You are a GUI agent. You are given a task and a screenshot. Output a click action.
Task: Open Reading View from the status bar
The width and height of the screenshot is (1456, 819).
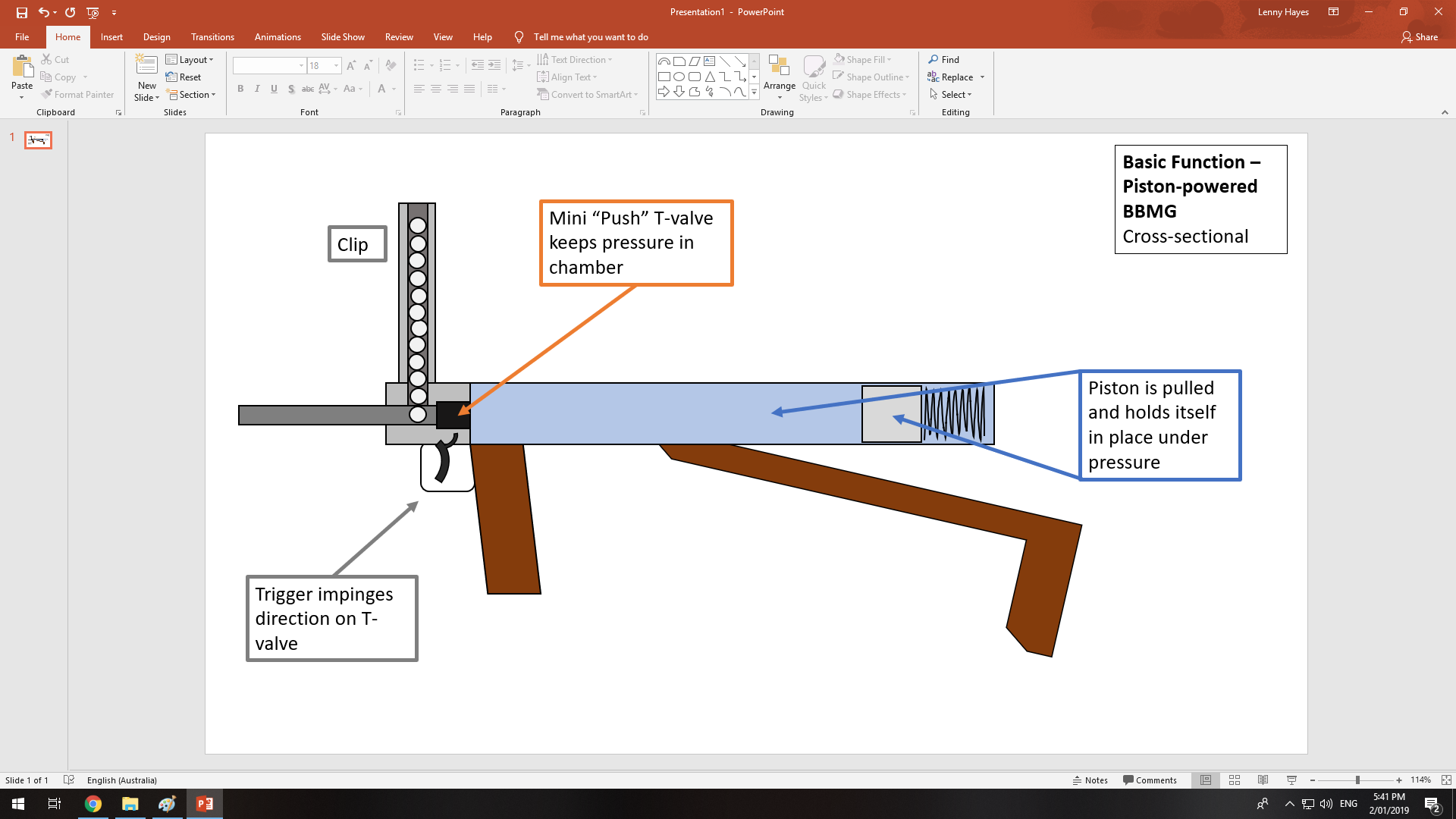pyautogui.click(x=1263, y=780)
